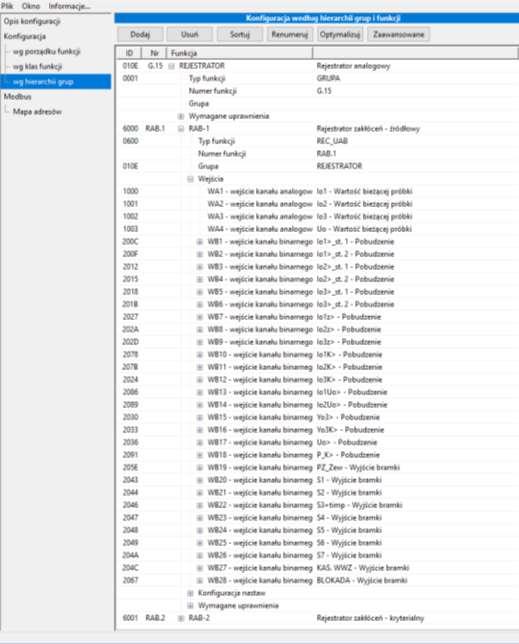
Task: Click value Rejestrator analogowy
Action: pyautogui.click(x=354, y=66)
